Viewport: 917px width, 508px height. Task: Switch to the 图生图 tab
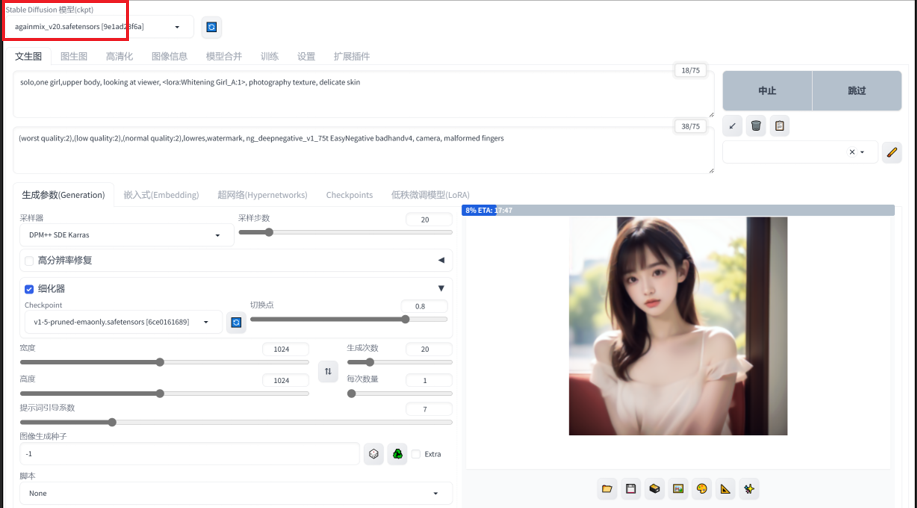[x=74, y=57]
